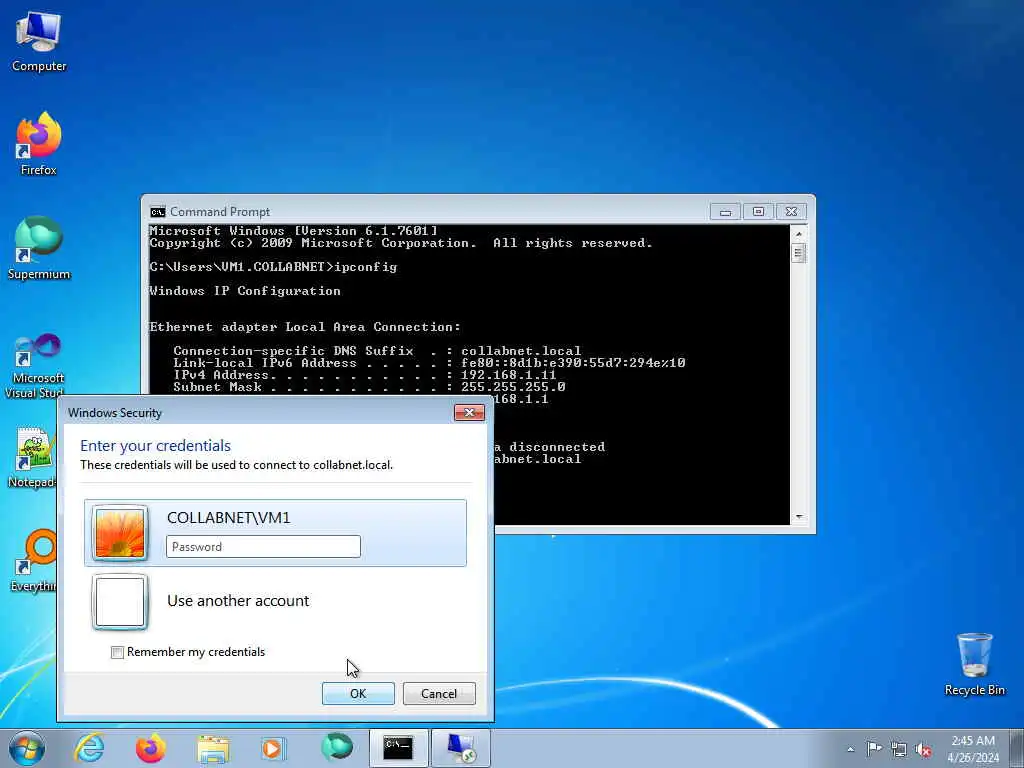
Task: Open the clock showing 2:45 AM
Action: tap(974, 748)
